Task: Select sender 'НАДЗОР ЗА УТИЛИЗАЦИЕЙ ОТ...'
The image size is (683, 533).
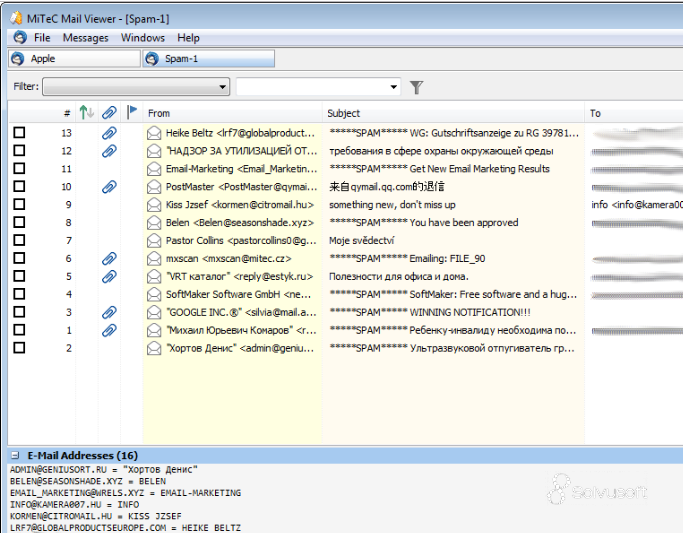Action: (x=241, y=151)
